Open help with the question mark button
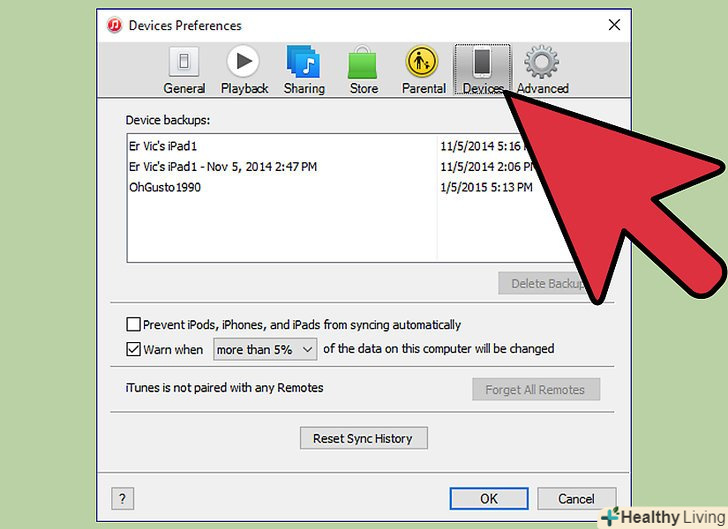Screen dimensions: 728x529 click(123, 498)
